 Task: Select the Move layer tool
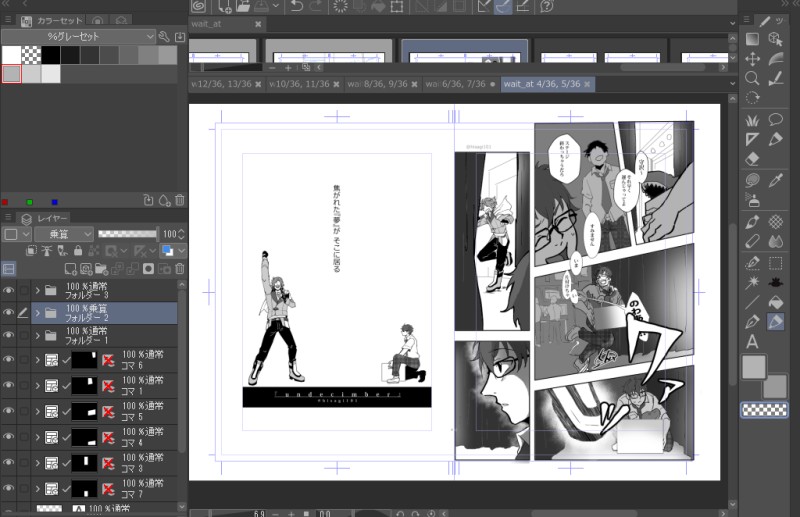coord(752,58)
